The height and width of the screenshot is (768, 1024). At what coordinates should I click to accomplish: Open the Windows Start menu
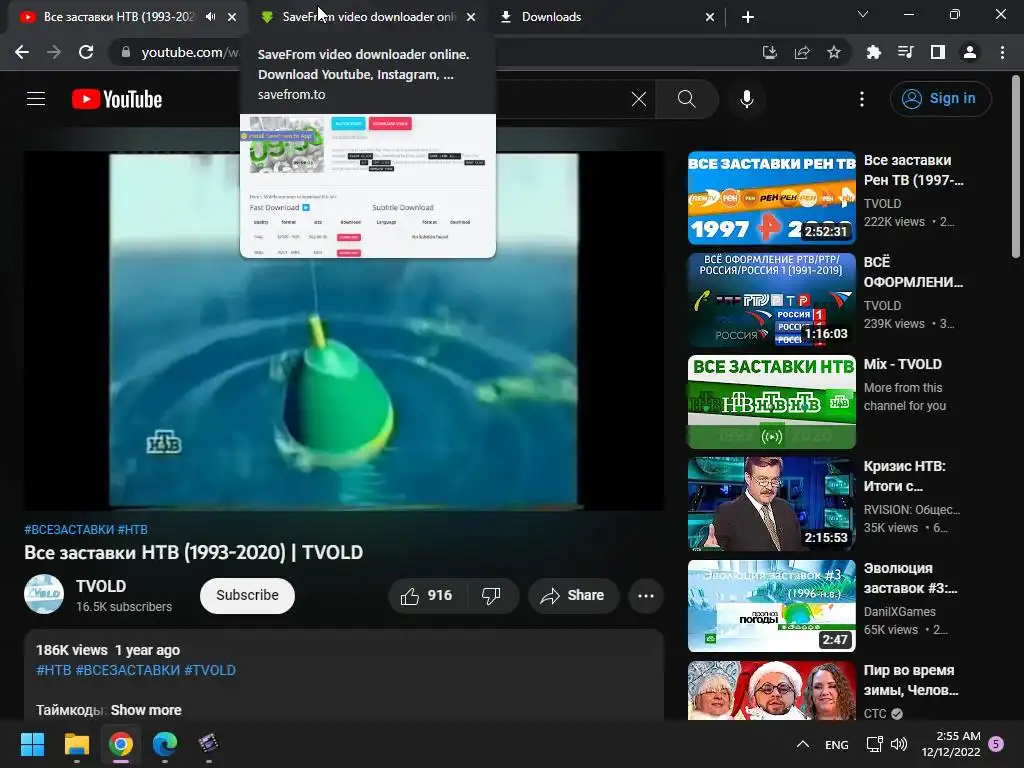32,744
